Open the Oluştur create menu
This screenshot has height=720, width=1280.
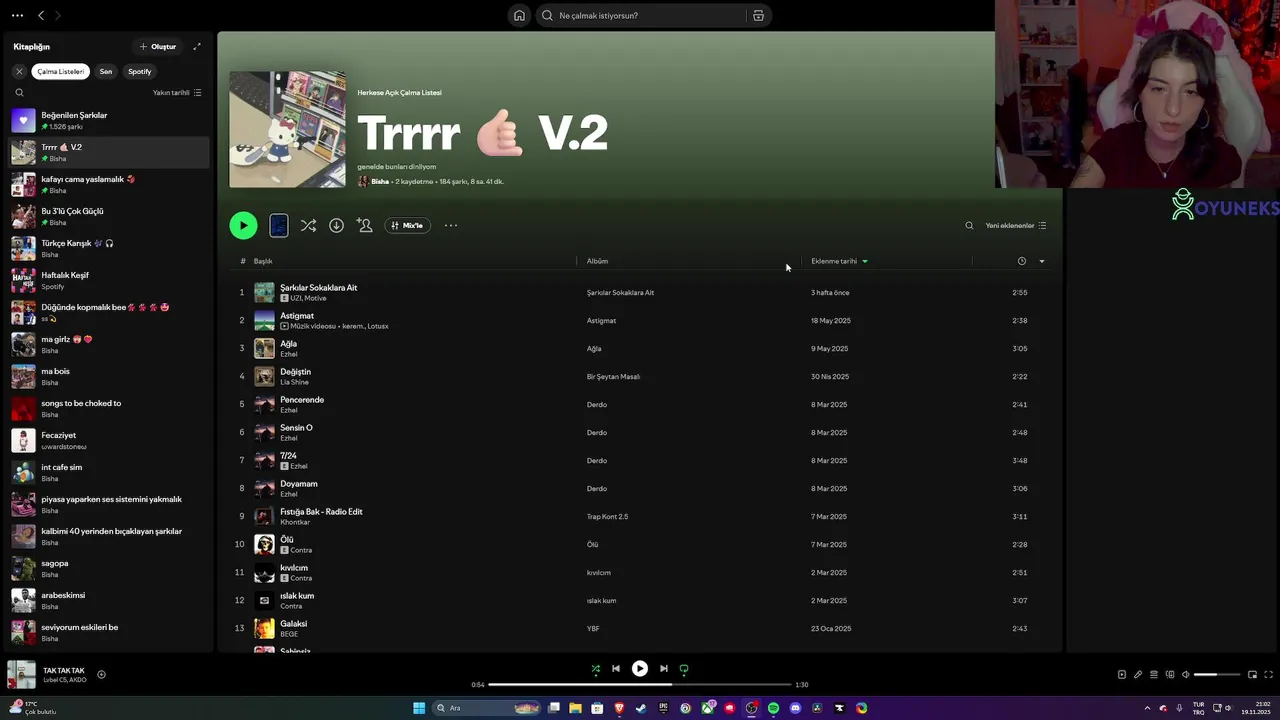click(158, 46)
